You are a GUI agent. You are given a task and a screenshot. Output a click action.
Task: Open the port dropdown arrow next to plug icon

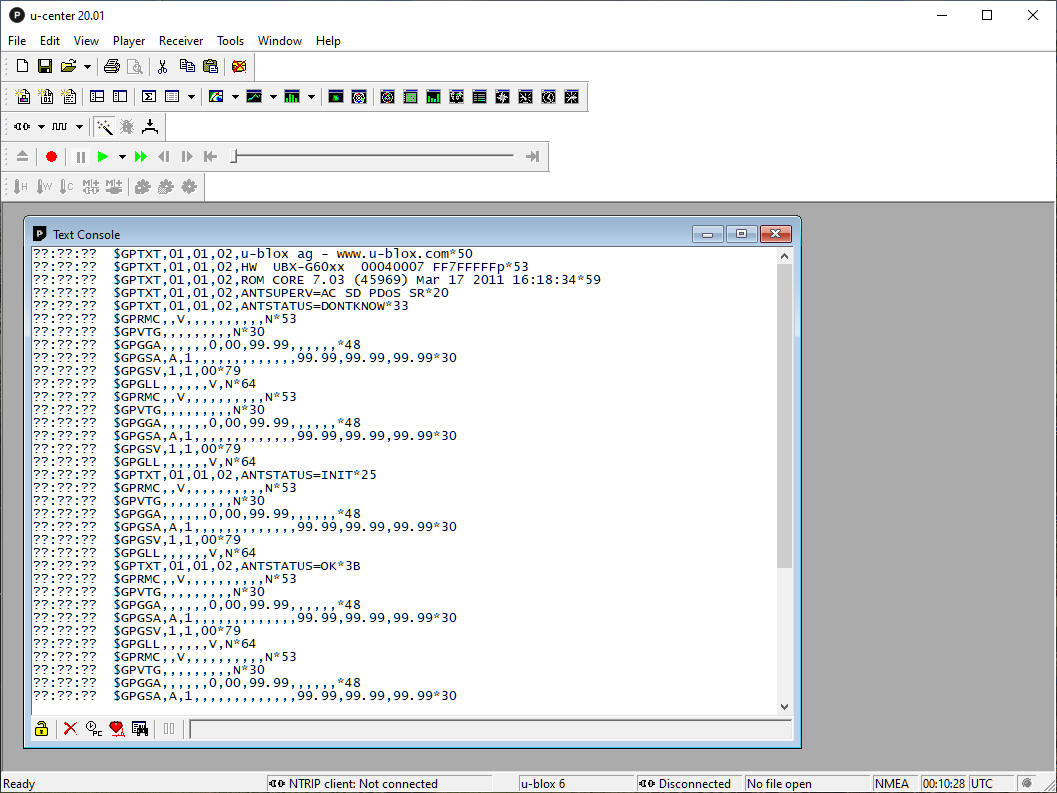(41, 127)
